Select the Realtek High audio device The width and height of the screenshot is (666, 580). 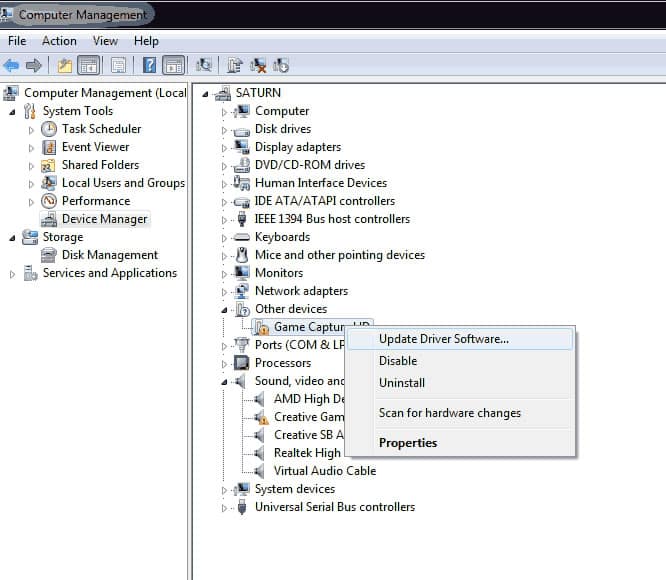tap(307, 453)
